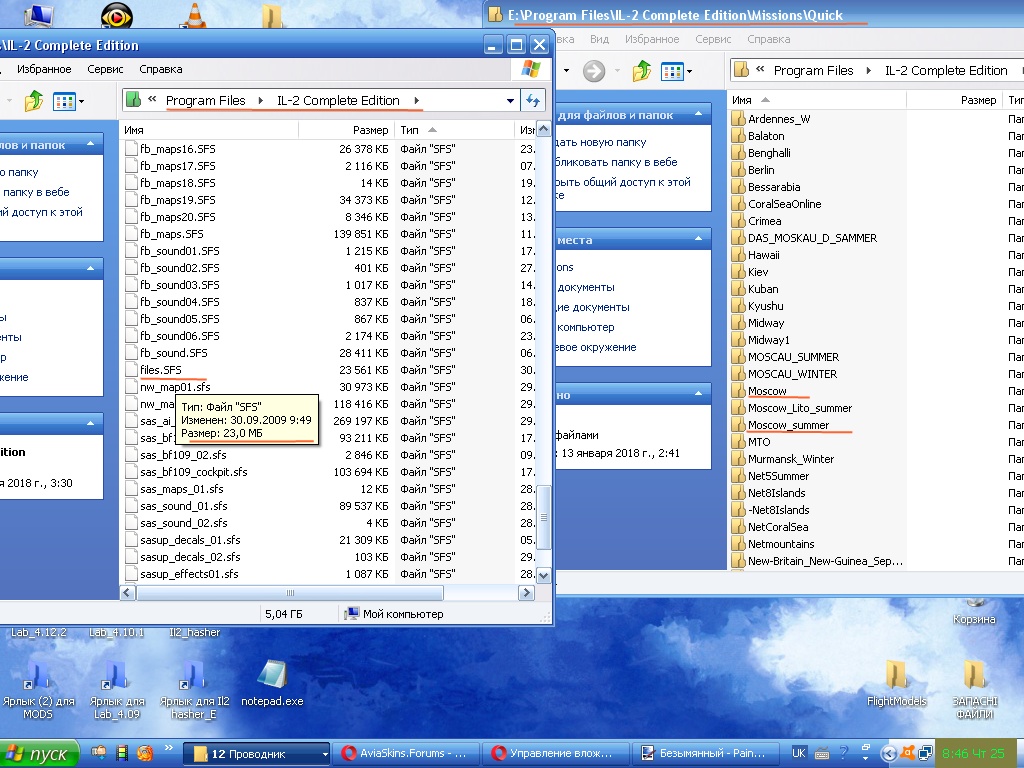Select the FlightModels desktop folder
Screen dimensions: 1024x768
click(896, 682)
